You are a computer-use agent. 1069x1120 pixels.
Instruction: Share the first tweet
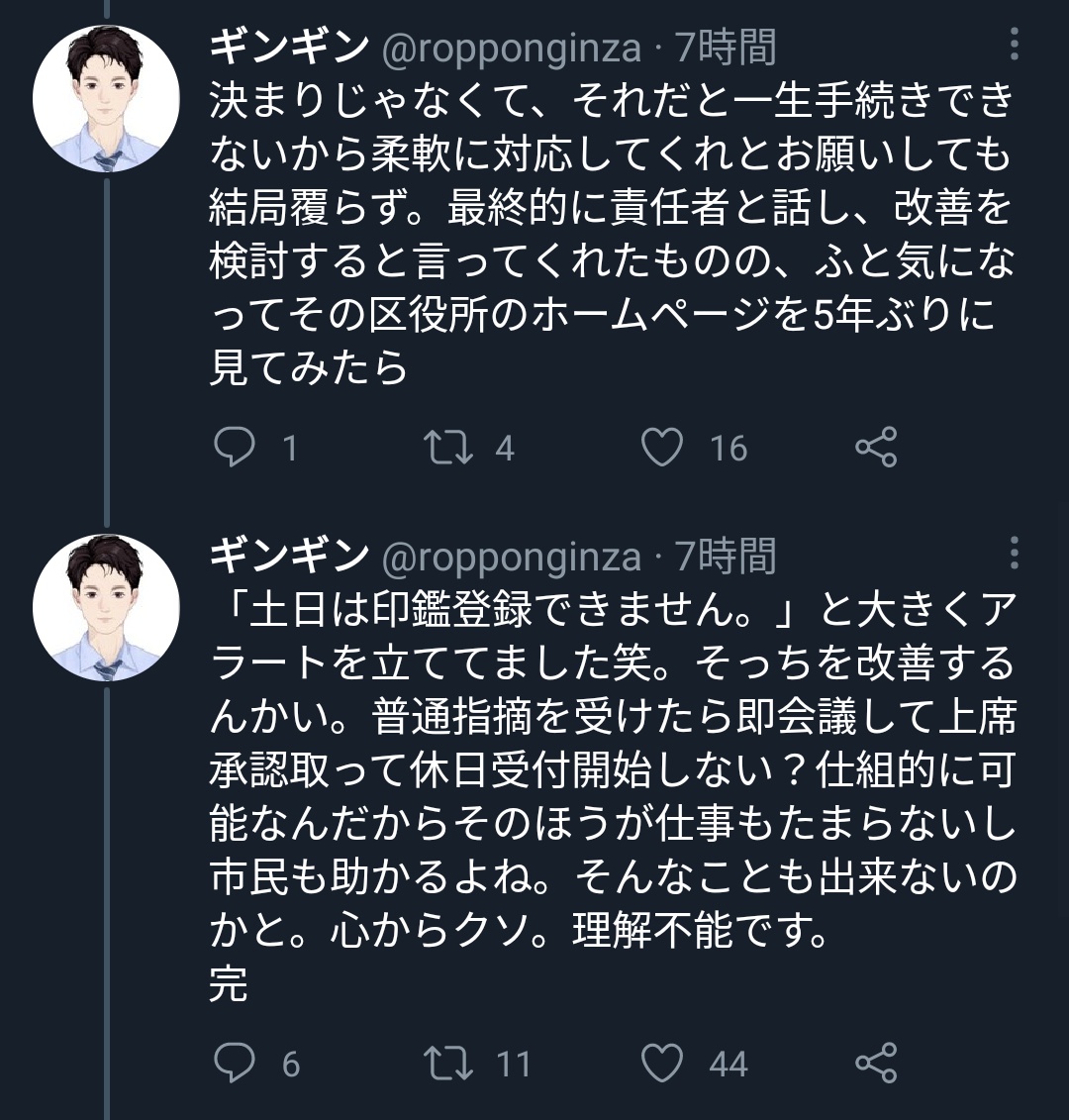(876, 449)
